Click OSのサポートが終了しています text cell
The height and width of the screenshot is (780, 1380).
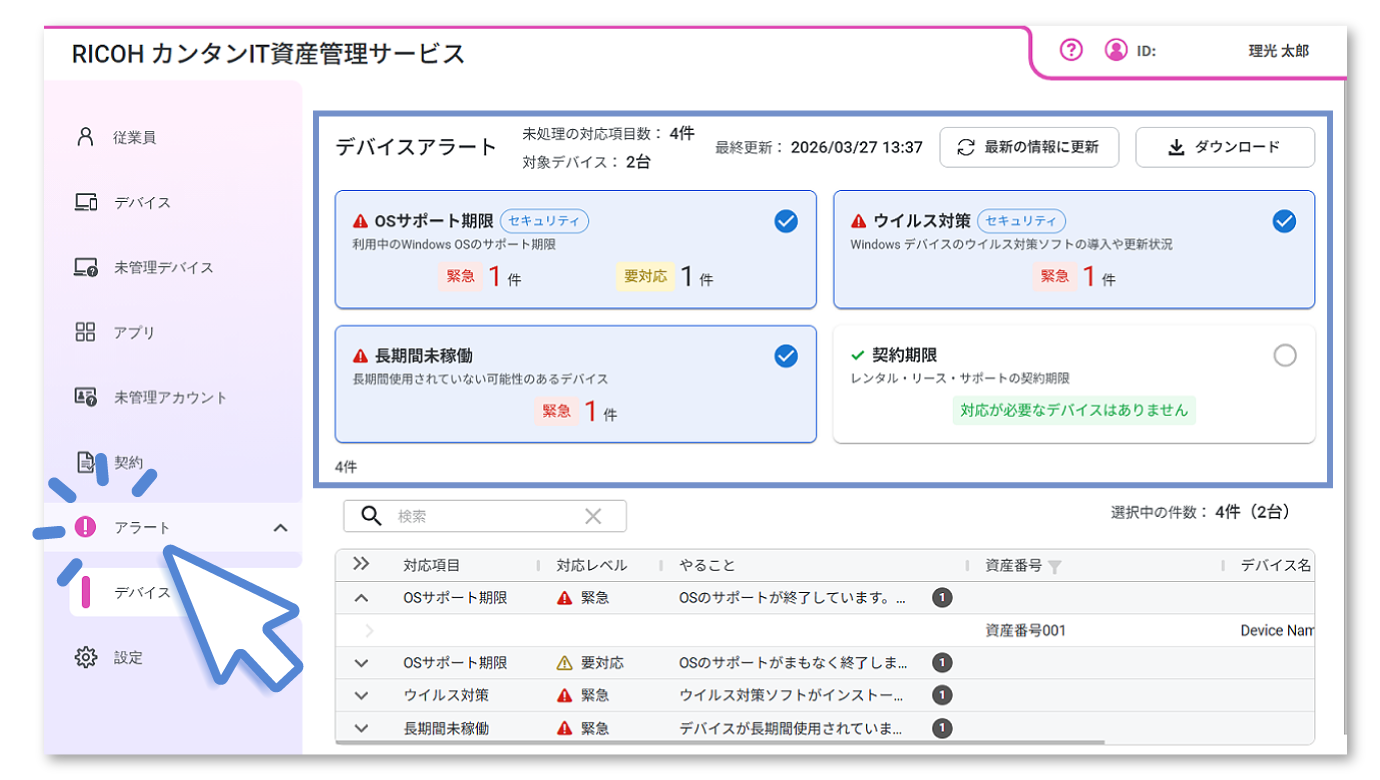(x=793, y=598)
